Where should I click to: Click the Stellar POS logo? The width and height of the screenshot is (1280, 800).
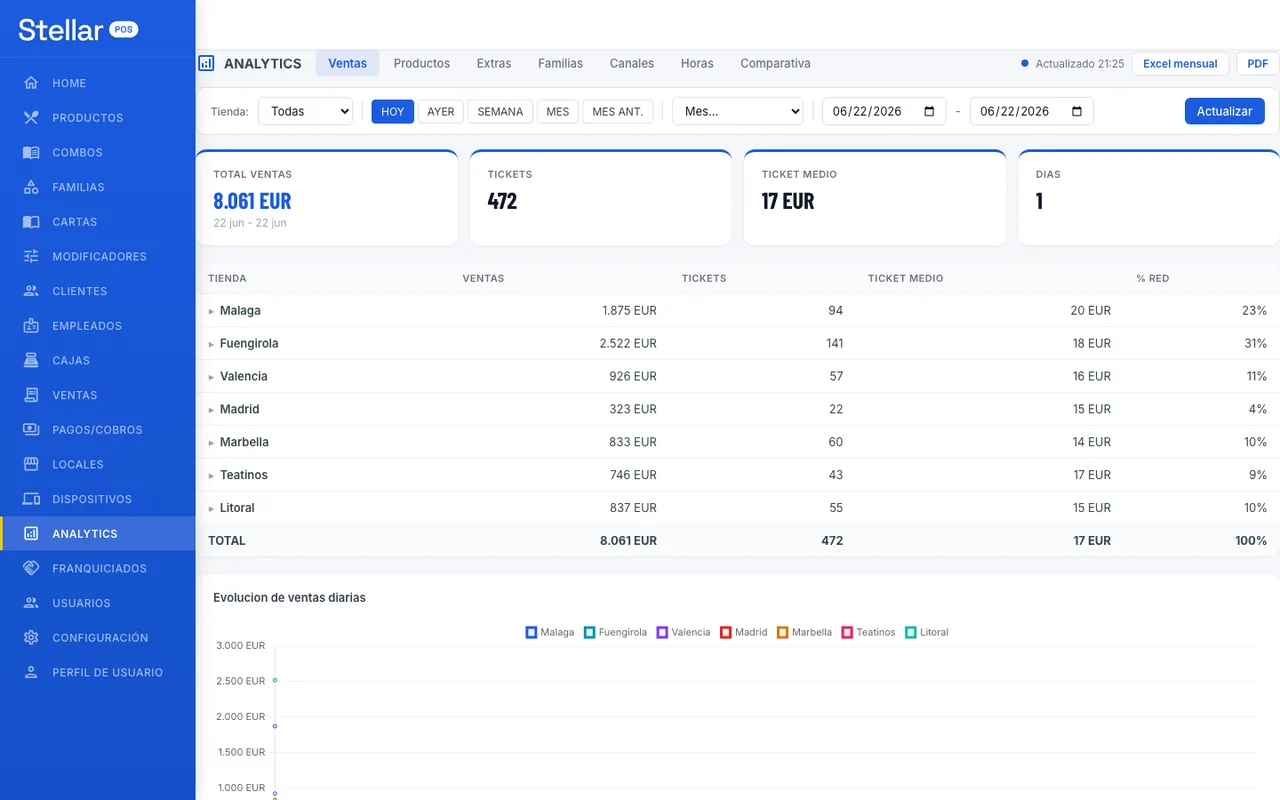click(78, 30)
